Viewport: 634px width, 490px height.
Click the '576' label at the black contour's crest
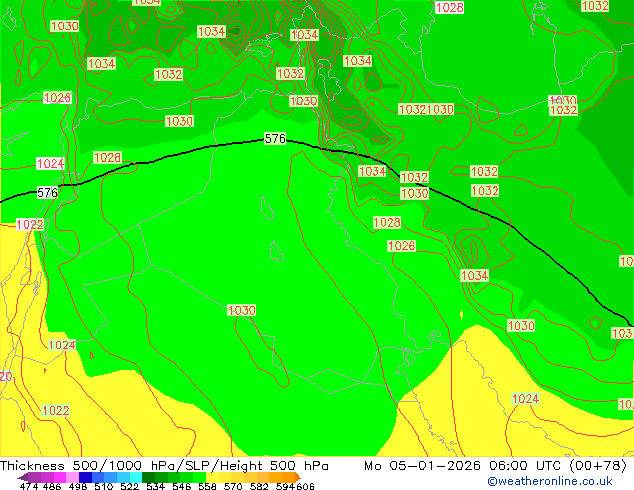tap(275, 139)
